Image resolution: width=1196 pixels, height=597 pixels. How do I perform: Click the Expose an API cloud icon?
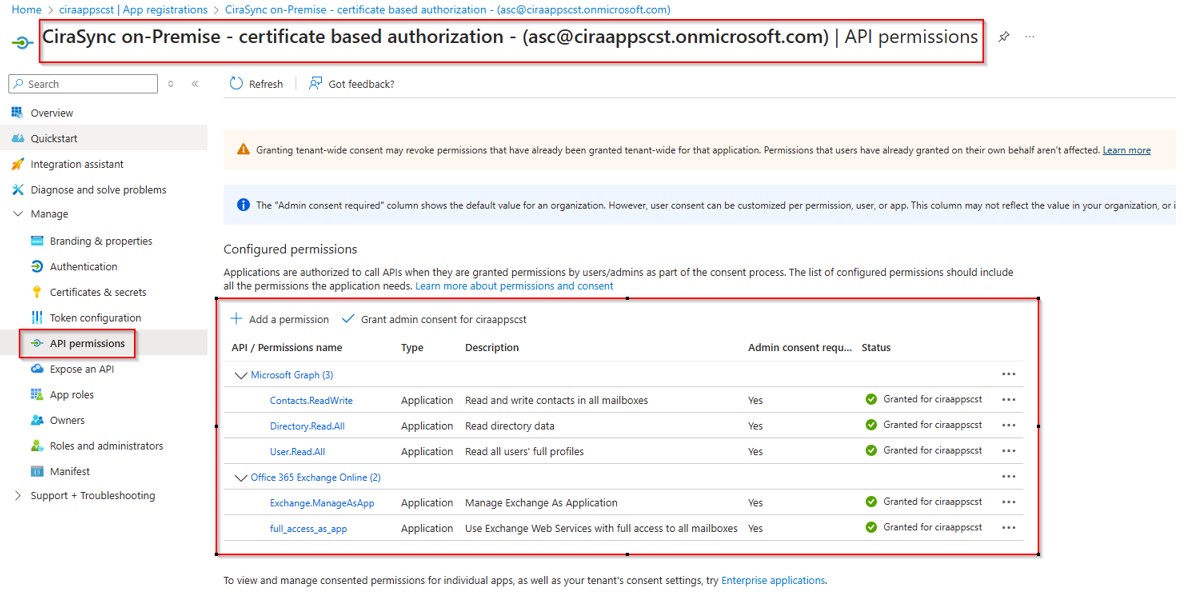pyautogui.click(x=37, y=369)
